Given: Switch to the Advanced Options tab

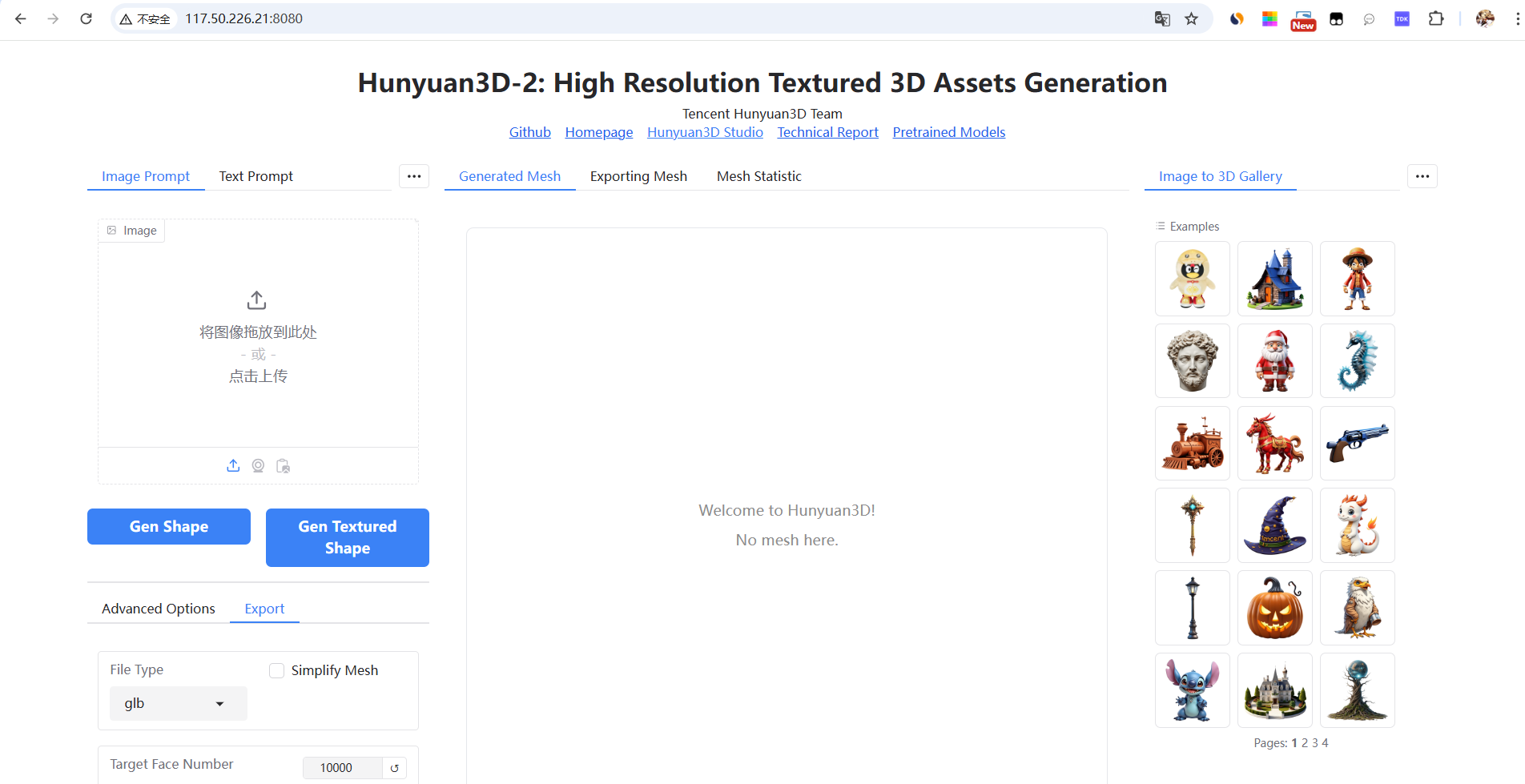Looking at the screenshot, I should point(159,609).
